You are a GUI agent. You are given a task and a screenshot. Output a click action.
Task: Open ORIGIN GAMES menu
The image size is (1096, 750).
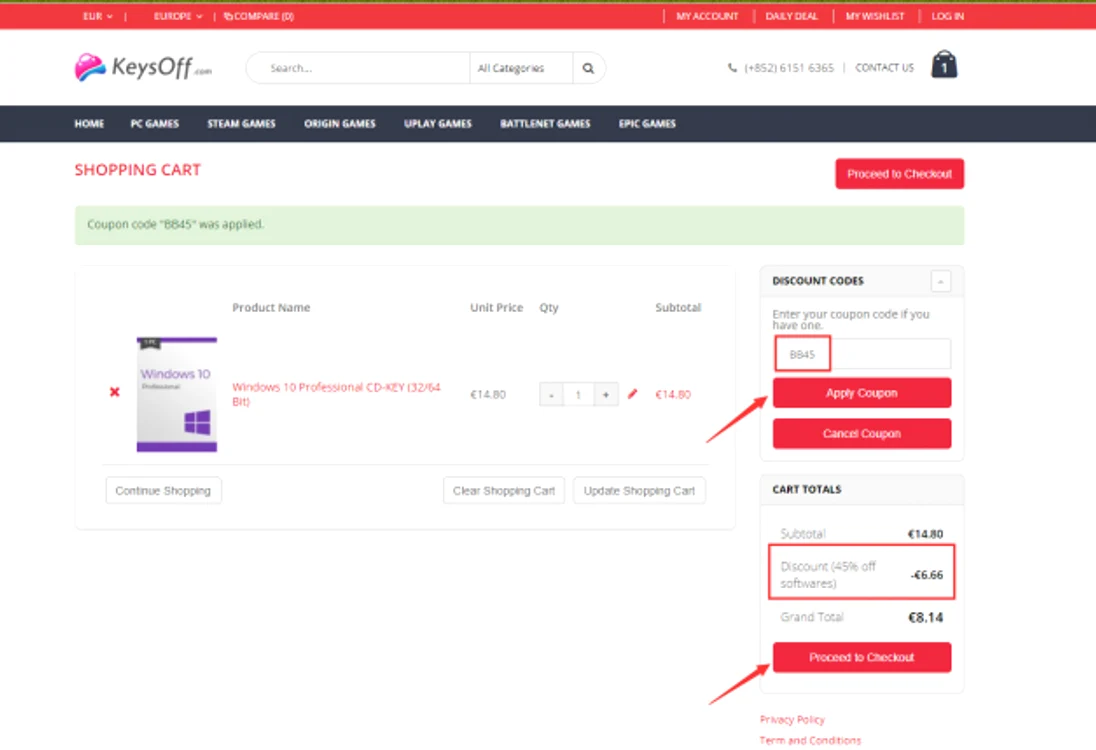(x=340, y=124)
